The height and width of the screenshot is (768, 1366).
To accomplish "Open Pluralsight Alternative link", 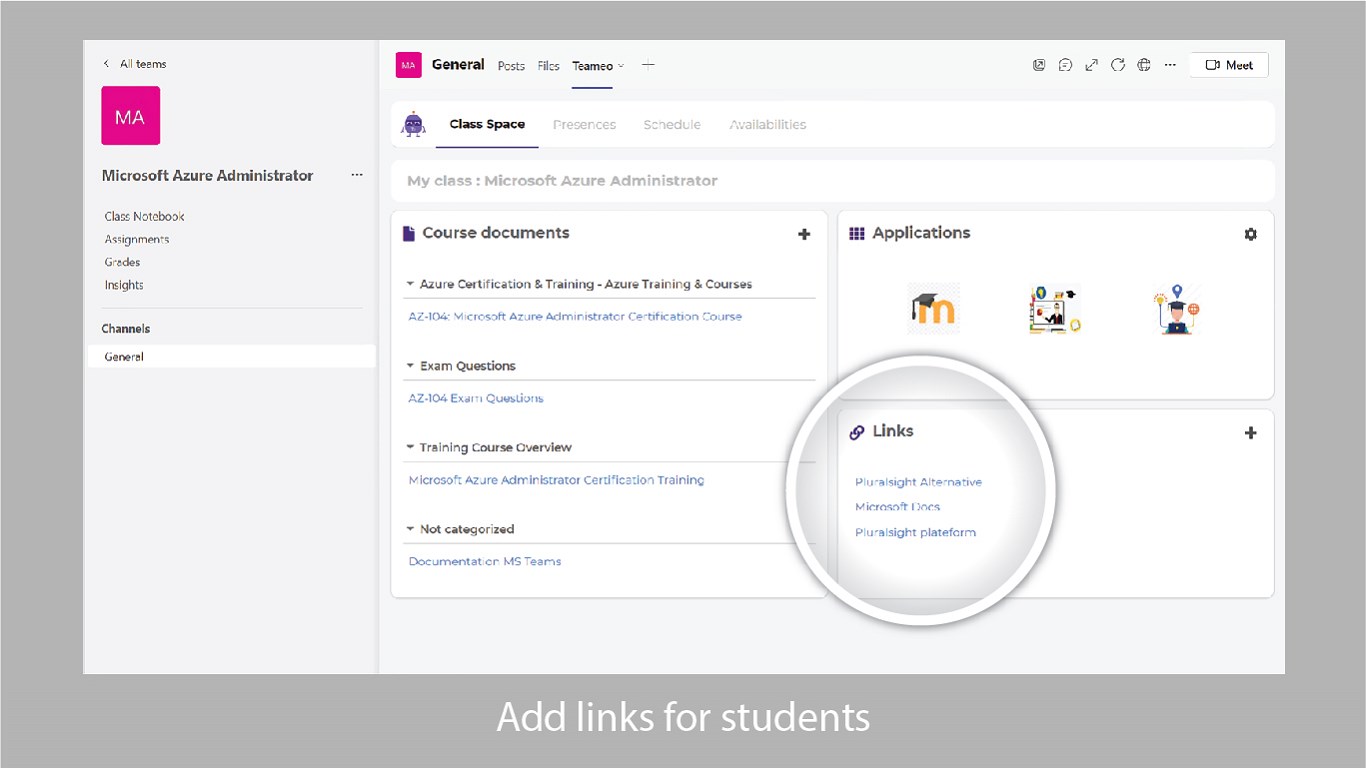I will (918, 482).
